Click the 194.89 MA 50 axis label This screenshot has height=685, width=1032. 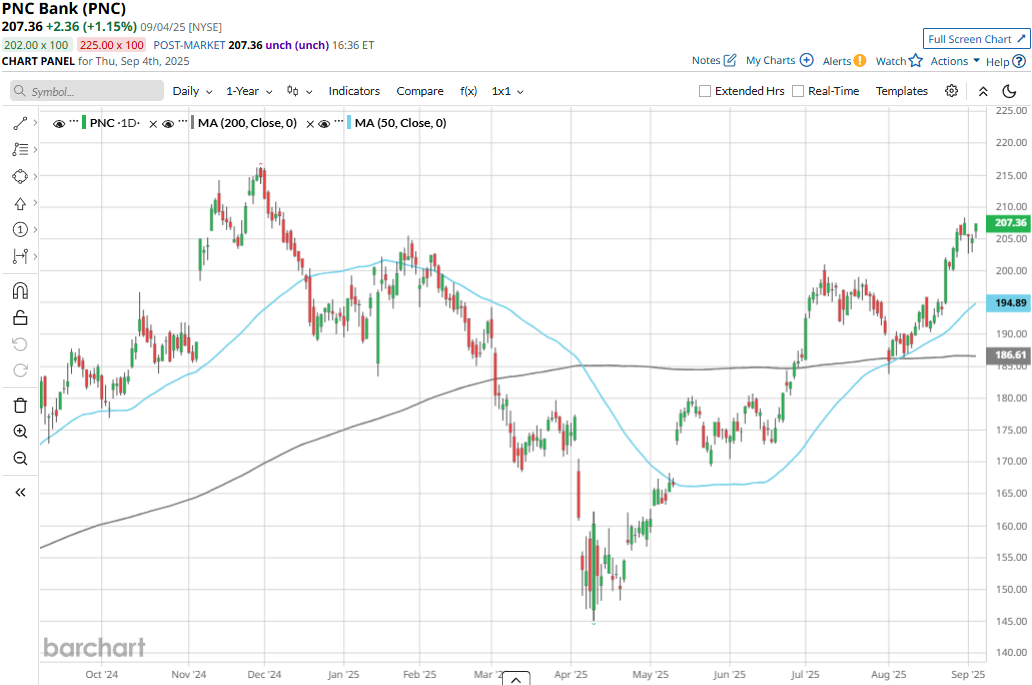(x=1008, y=303)
